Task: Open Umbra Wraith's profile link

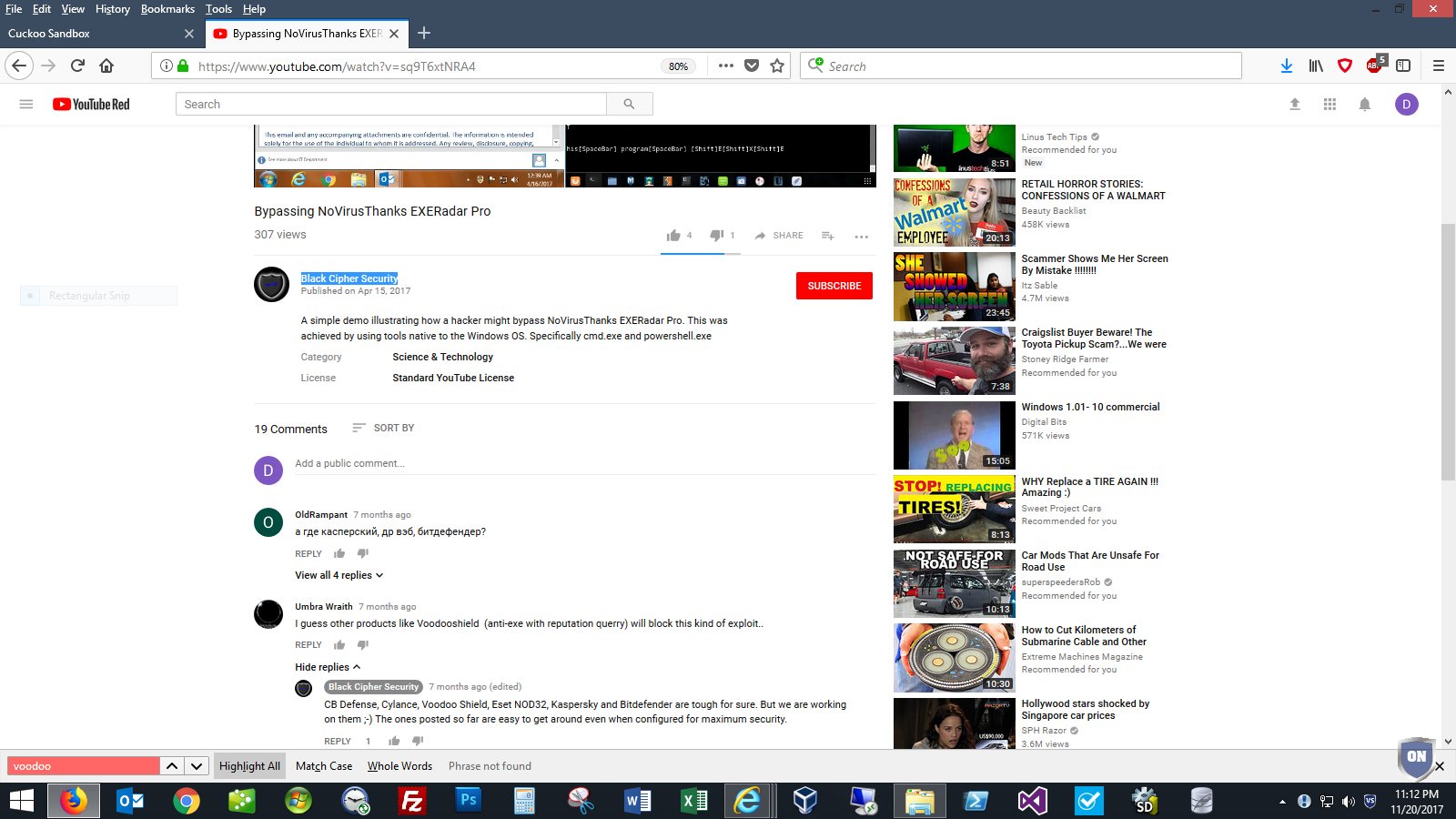Action: 324,607
